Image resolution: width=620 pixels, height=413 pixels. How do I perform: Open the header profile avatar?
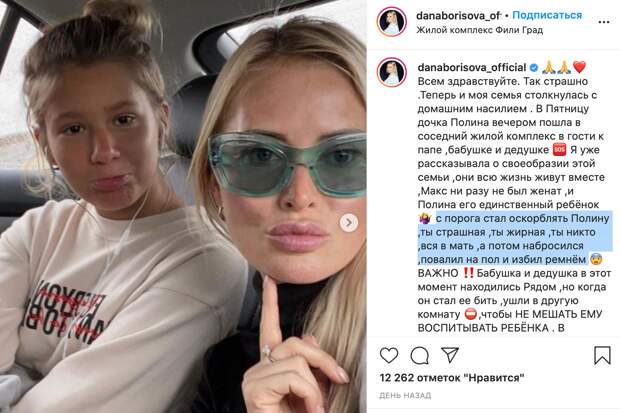point(391,22)
